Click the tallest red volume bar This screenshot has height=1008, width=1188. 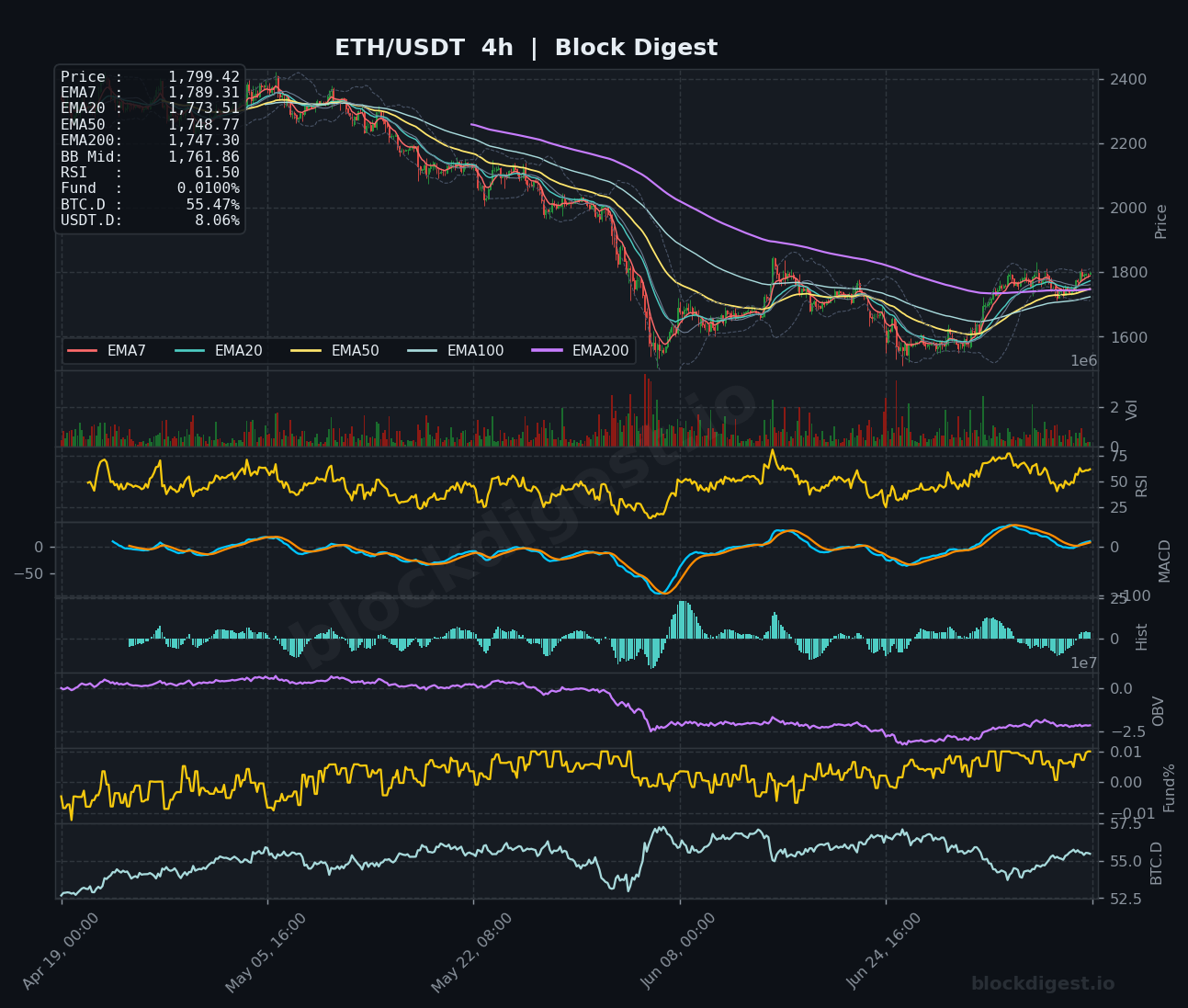646,410
